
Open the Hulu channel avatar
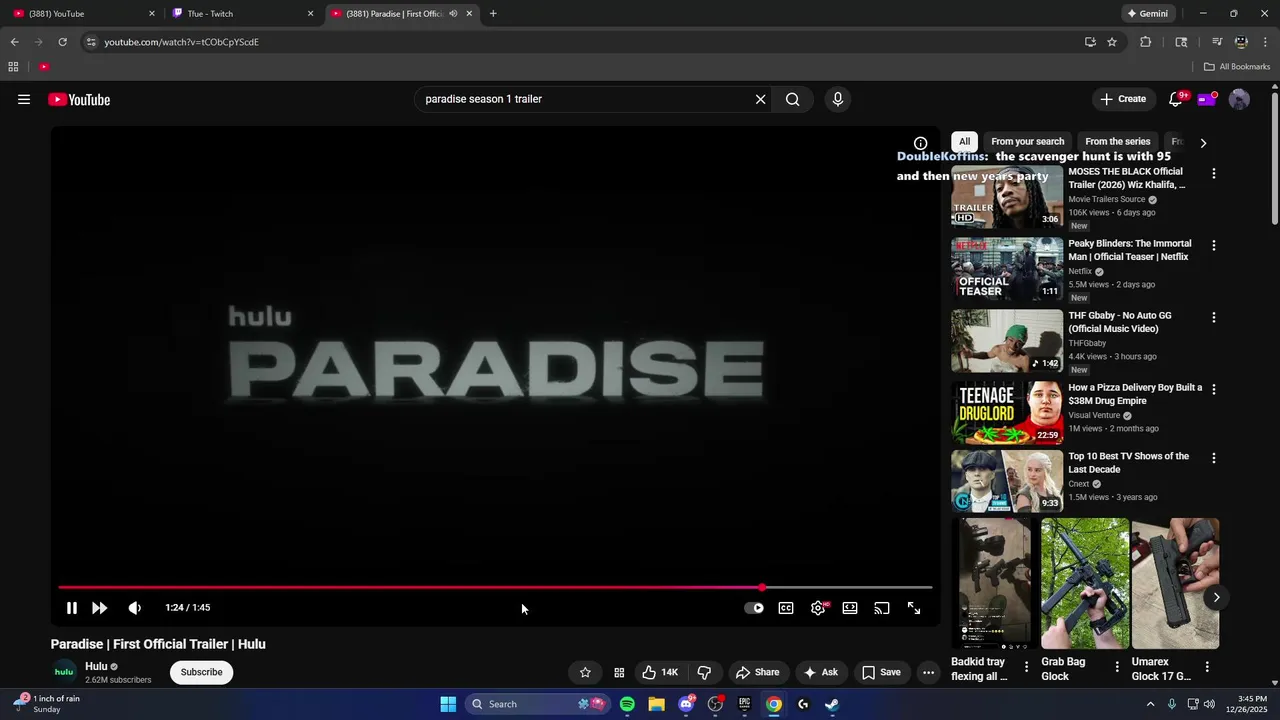click(x=64, y=672)
